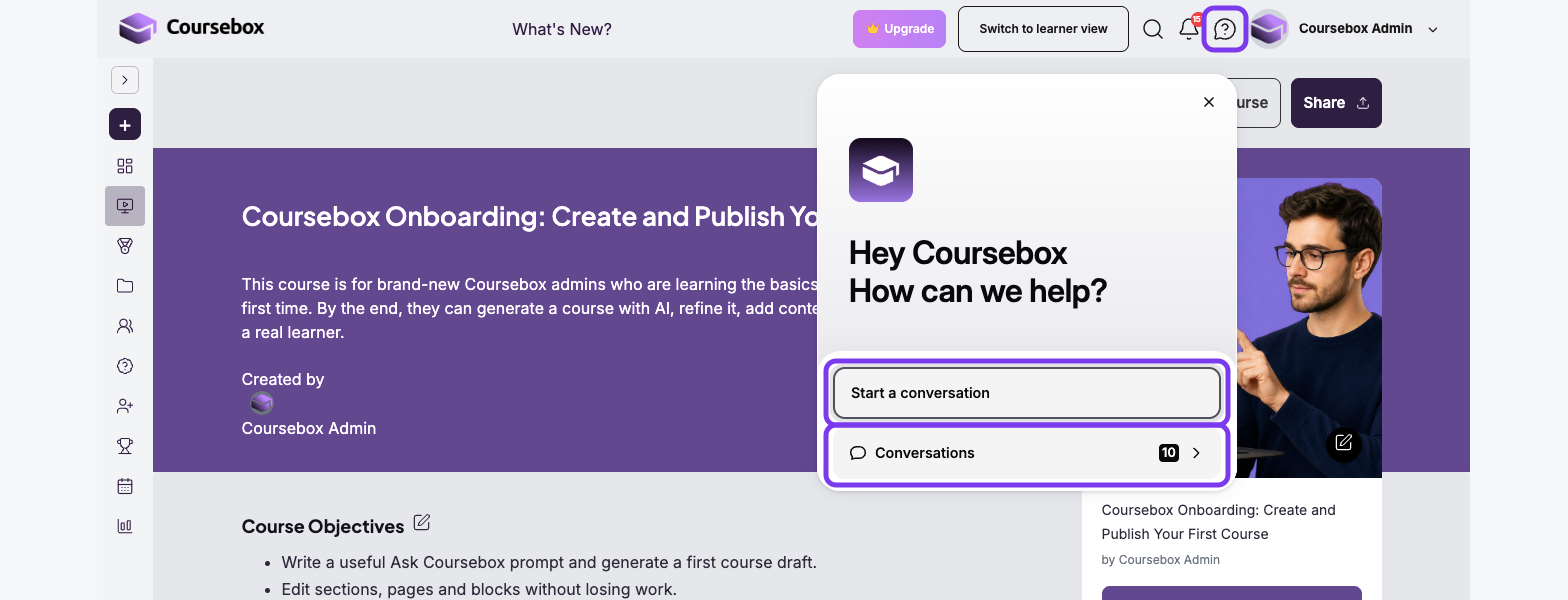Open the award badge icon in sidebar
This screenshot has width=1568, height=600.
click(125, 246)
